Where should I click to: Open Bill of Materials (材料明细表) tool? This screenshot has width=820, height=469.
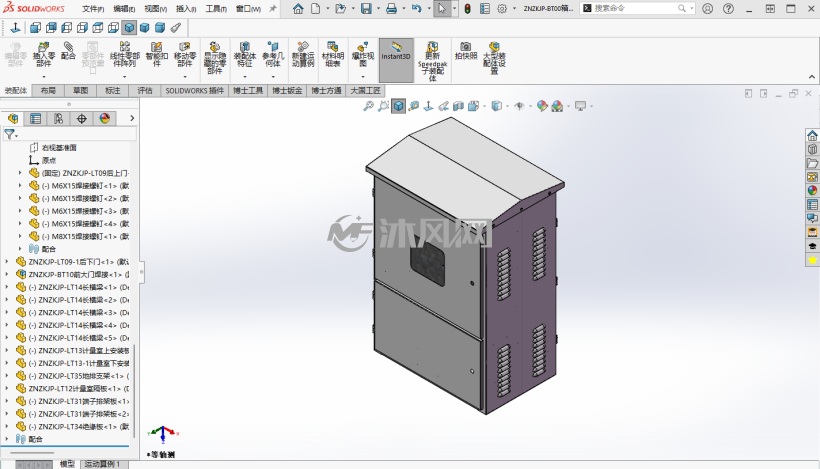[x=333, y=54]
